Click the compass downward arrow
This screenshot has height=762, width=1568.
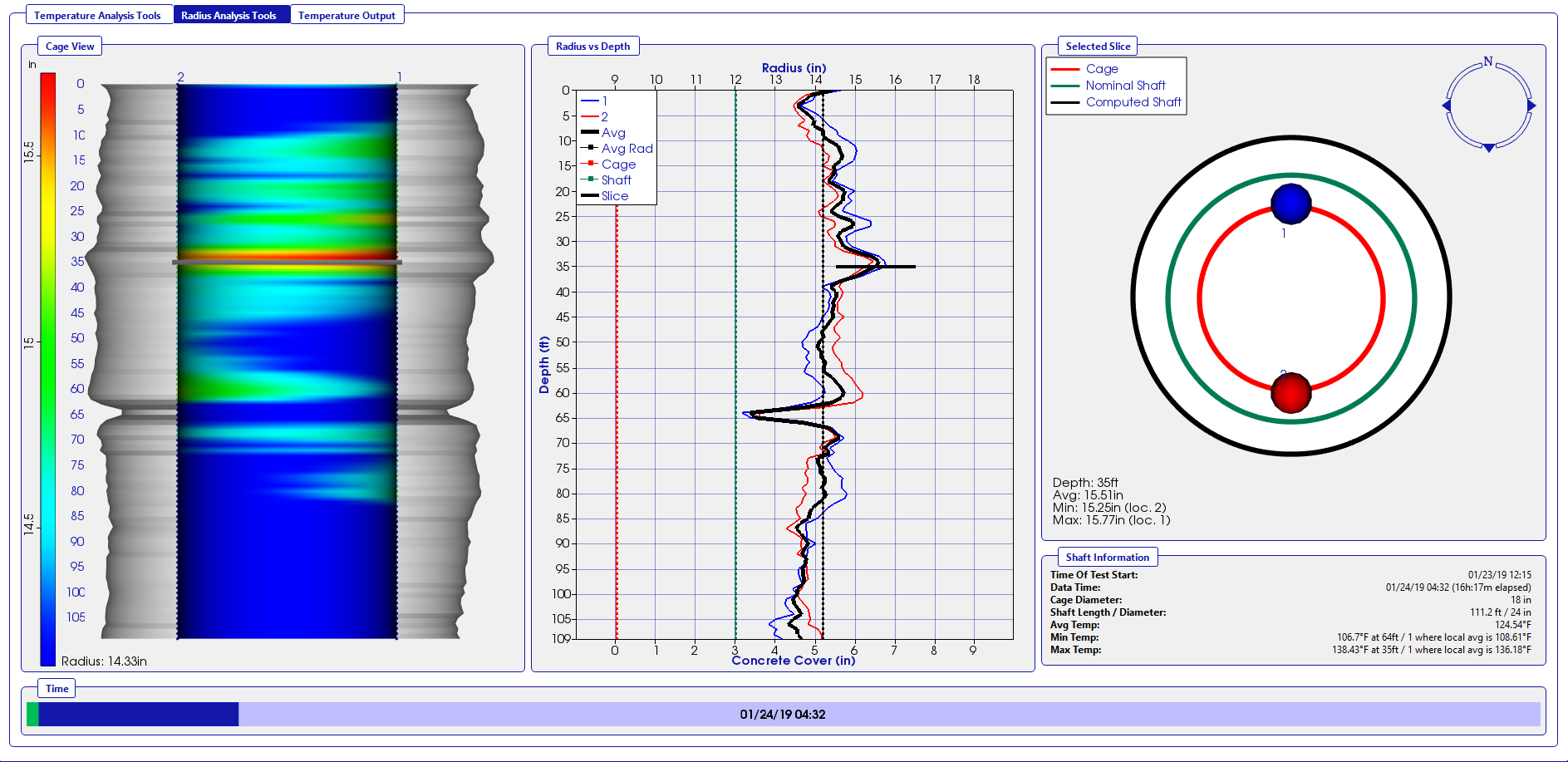point(1489,148)
